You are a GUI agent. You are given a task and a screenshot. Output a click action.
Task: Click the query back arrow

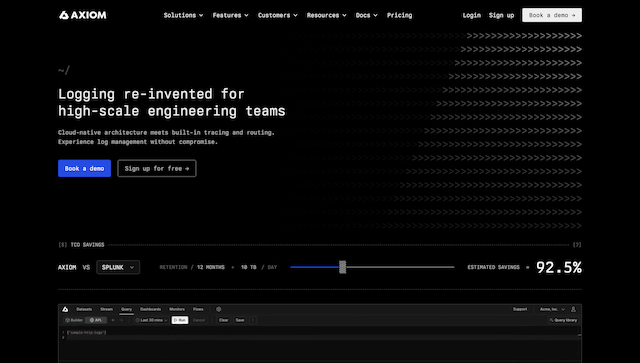pyautogui.click(x=113, y=320)
